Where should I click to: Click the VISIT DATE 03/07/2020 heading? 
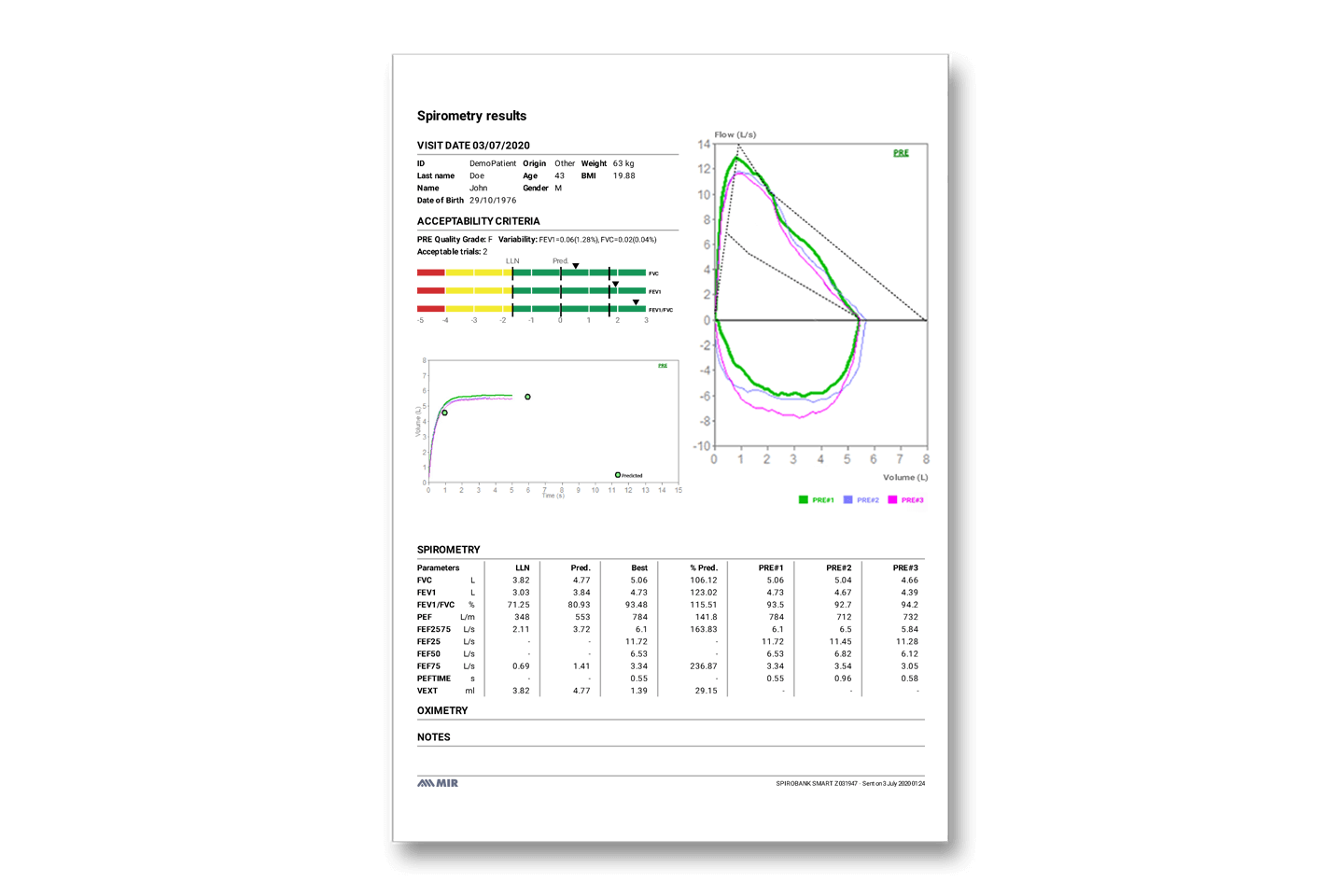[473, 146]
